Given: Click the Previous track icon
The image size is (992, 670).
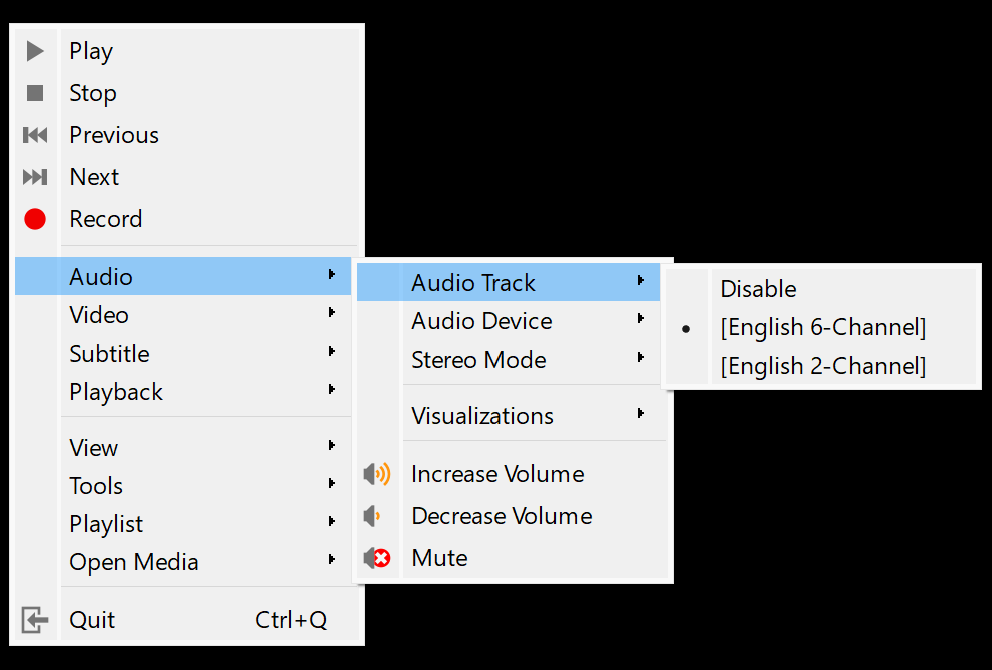Looking at the screenshot, I should pyautogui.click(x=35, y=135).
